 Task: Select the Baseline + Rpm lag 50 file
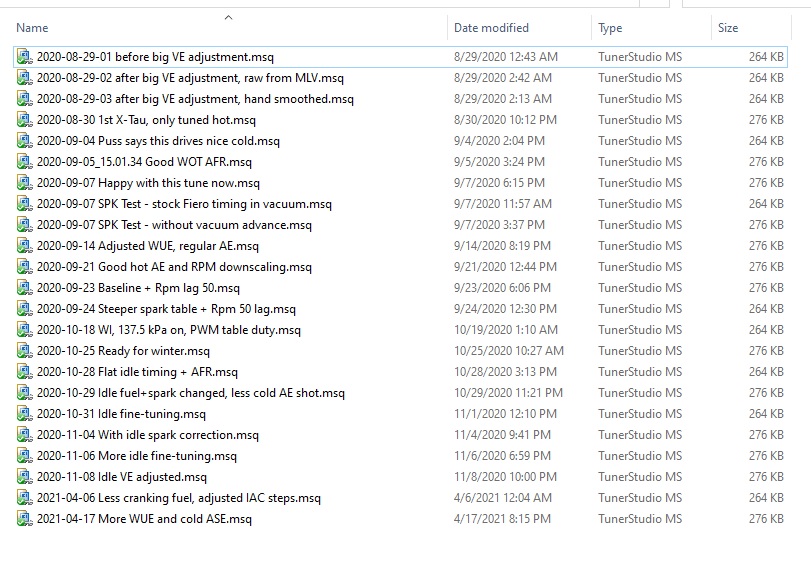pyautogui.click(x=138, y=288)
